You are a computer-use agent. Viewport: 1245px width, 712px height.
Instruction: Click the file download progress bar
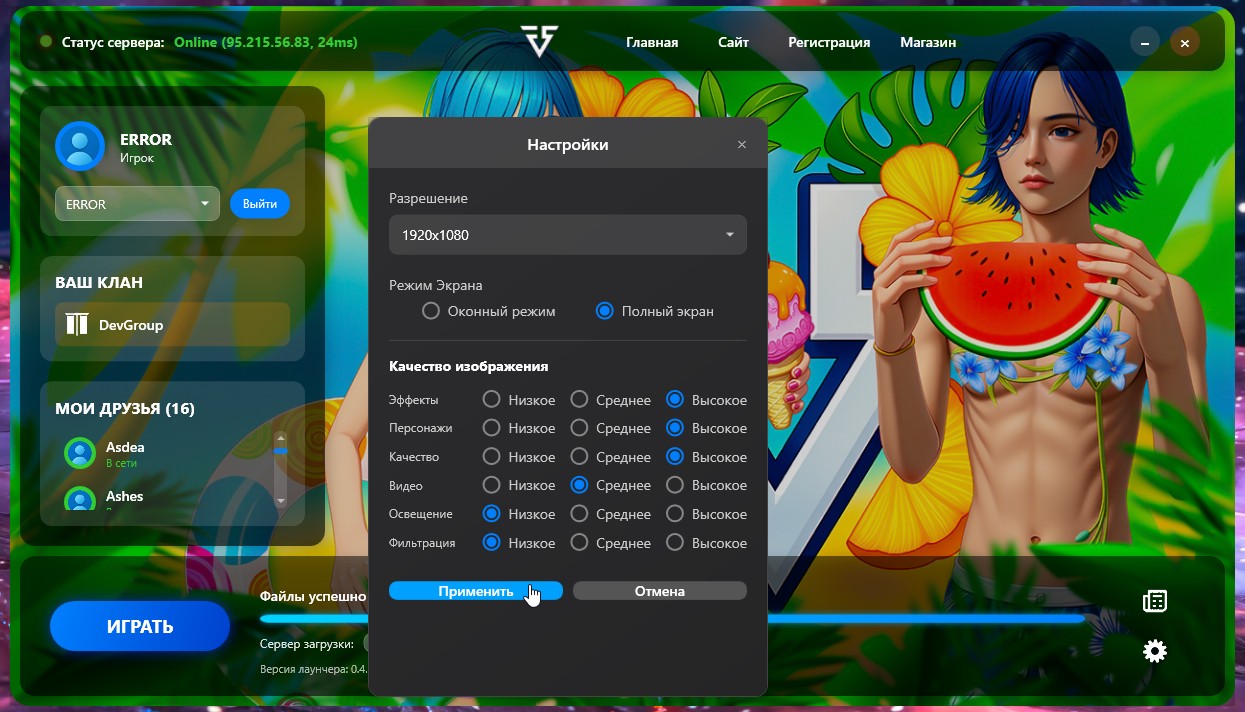pyautogui.click(x=900, y=619)
